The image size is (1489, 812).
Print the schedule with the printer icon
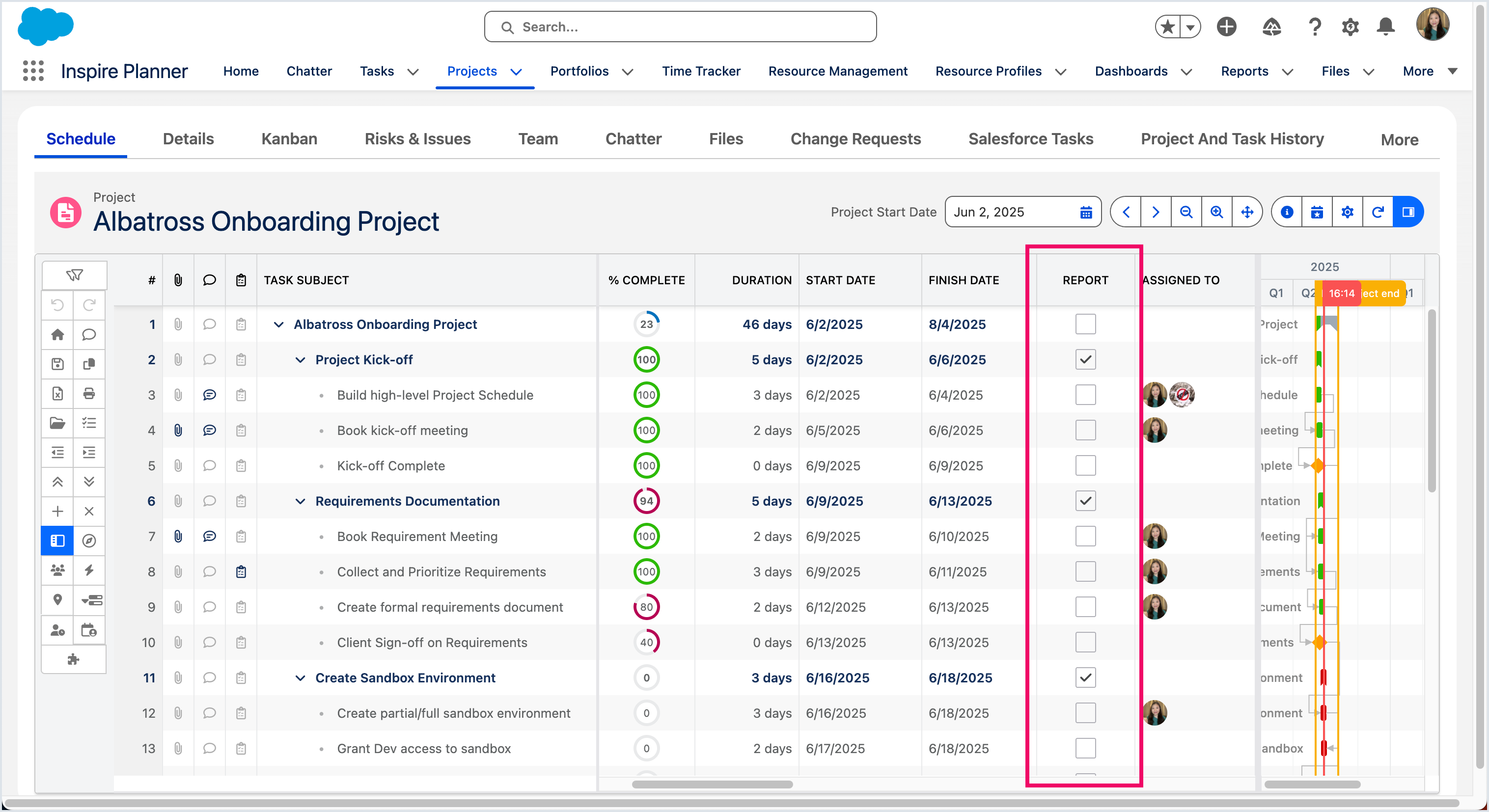[89, 394]
